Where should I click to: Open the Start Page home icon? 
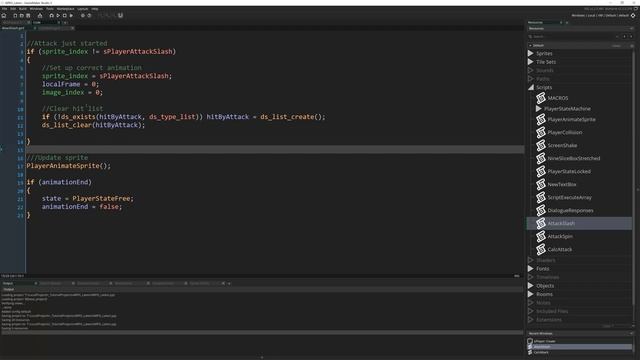pyautogui.click(x=4, y=16)
